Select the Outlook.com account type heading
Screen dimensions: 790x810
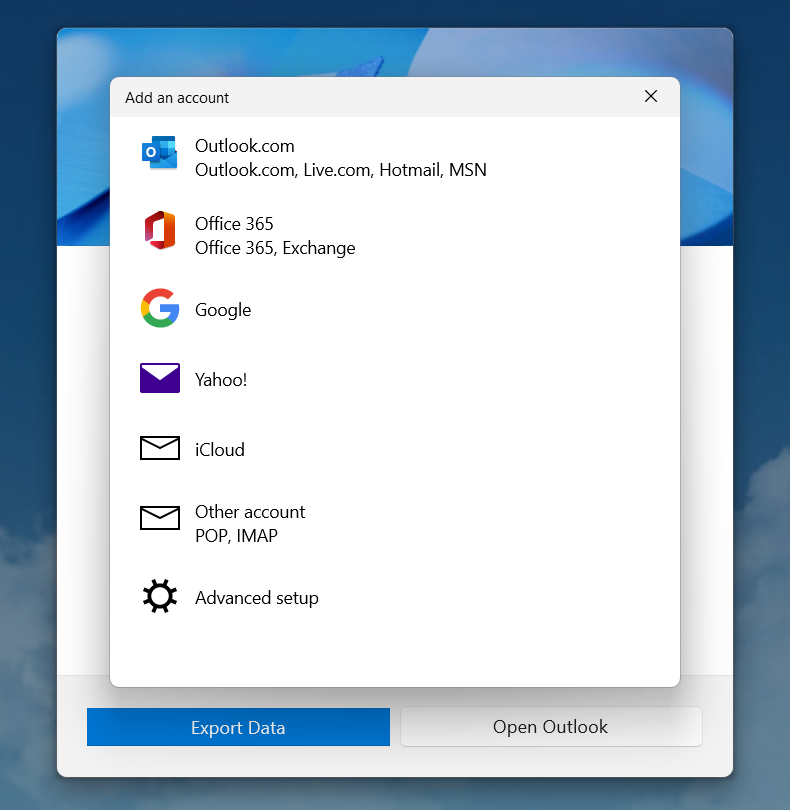245,146
